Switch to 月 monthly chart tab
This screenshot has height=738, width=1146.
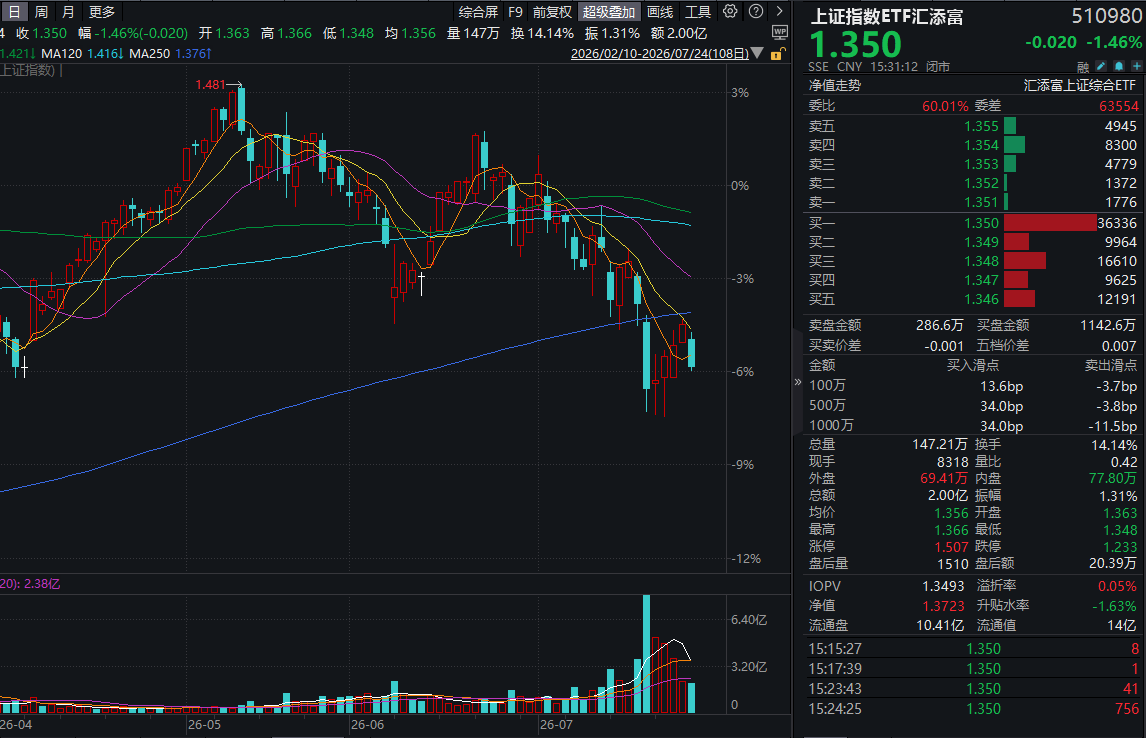point(68,12)
